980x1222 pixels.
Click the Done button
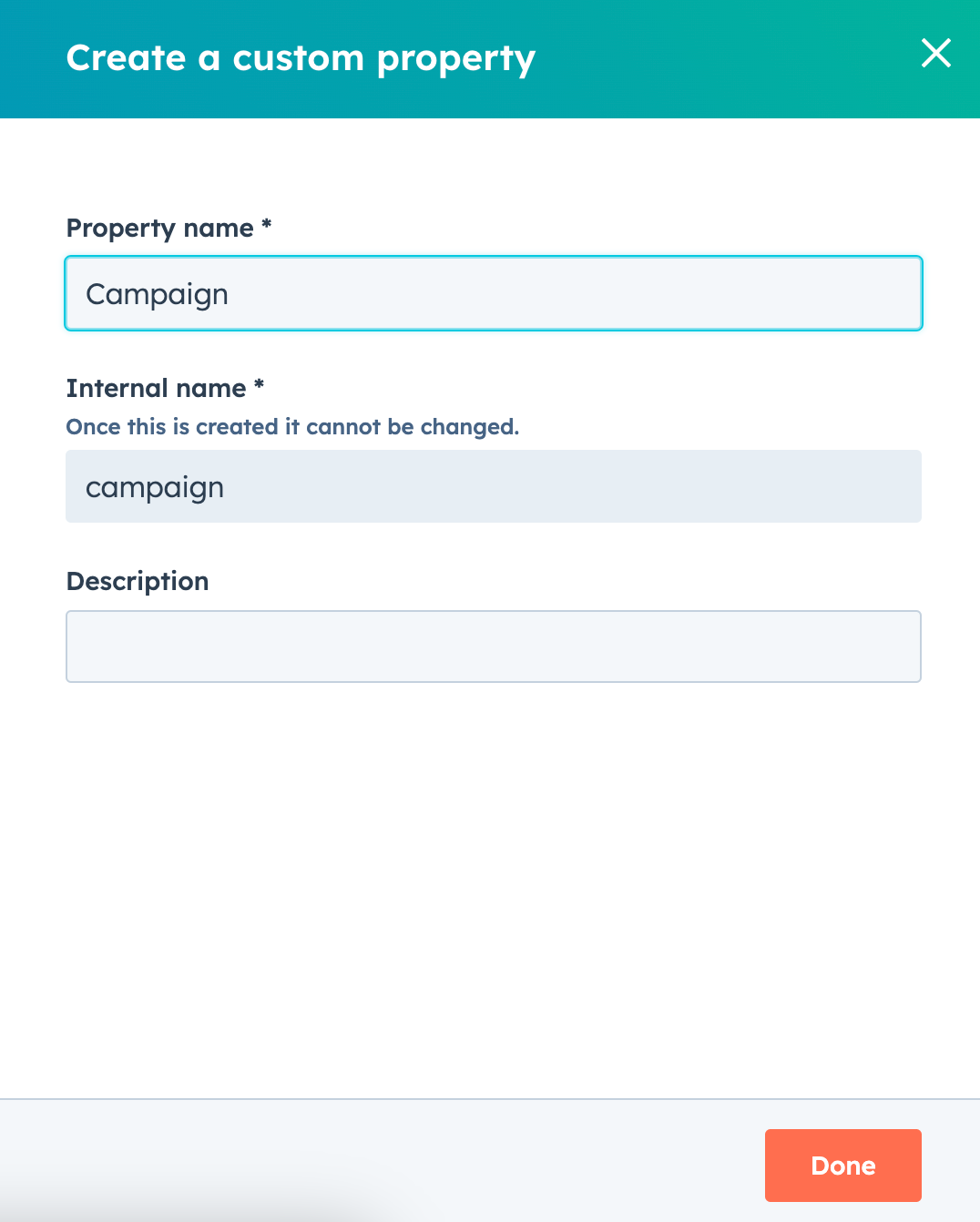(x=843, y=1166)
